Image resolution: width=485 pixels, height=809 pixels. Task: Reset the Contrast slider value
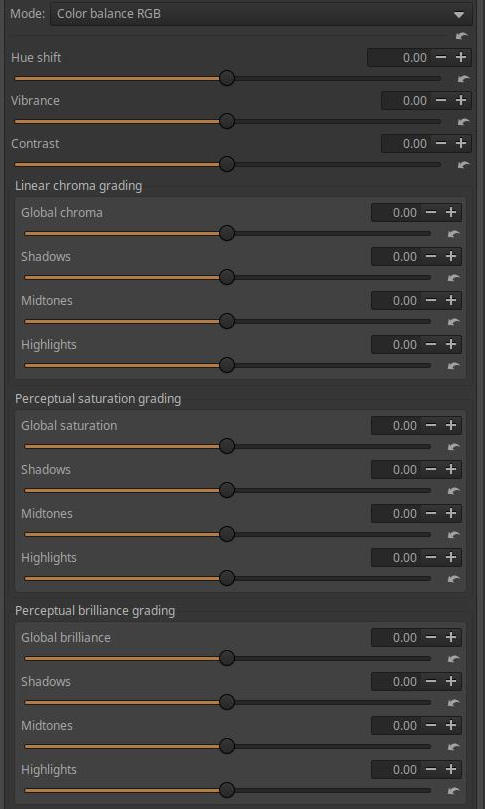[463, 165]
